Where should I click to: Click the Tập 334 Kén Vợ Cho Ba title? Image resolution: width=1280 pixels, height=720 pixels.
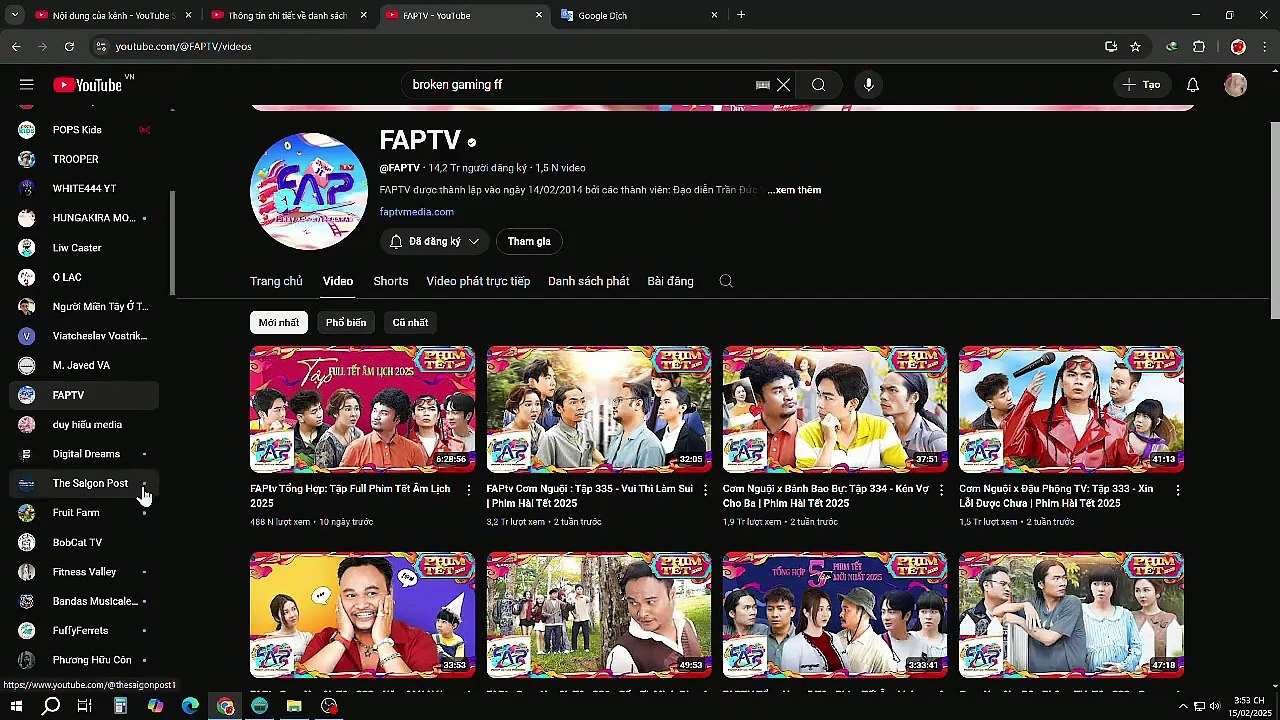[826, 496]
